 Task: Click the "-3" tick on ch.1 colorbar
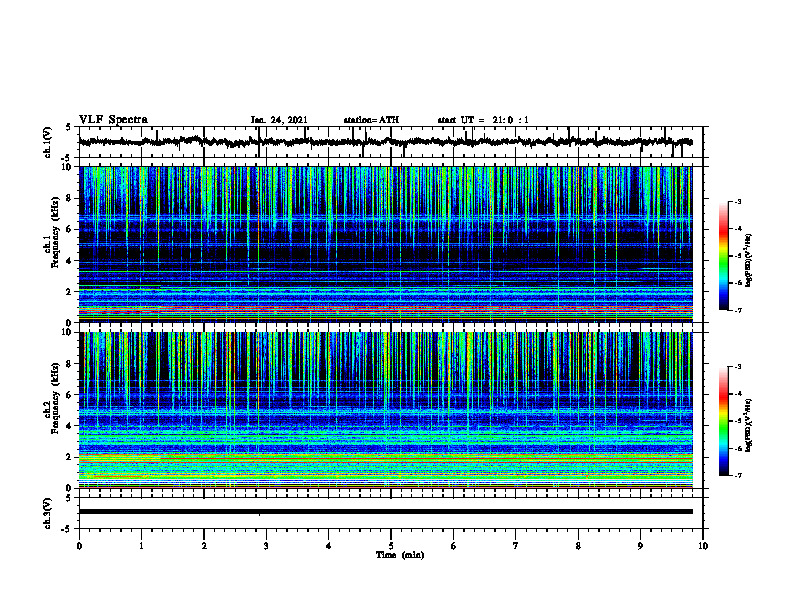click(x=738, y=202)
